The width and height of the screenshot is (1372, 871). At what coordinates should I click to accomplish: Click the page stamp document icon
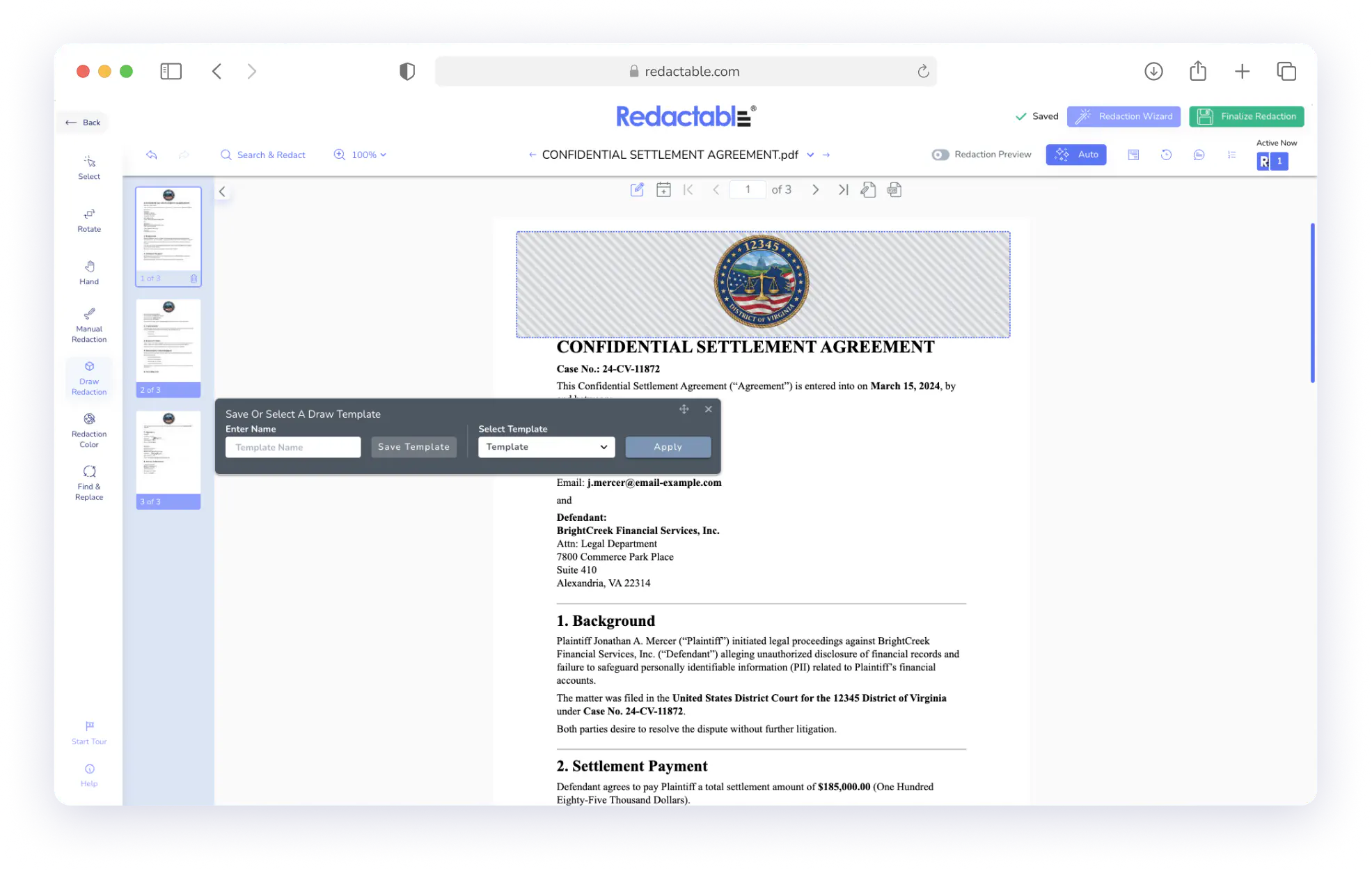(894, 189)
